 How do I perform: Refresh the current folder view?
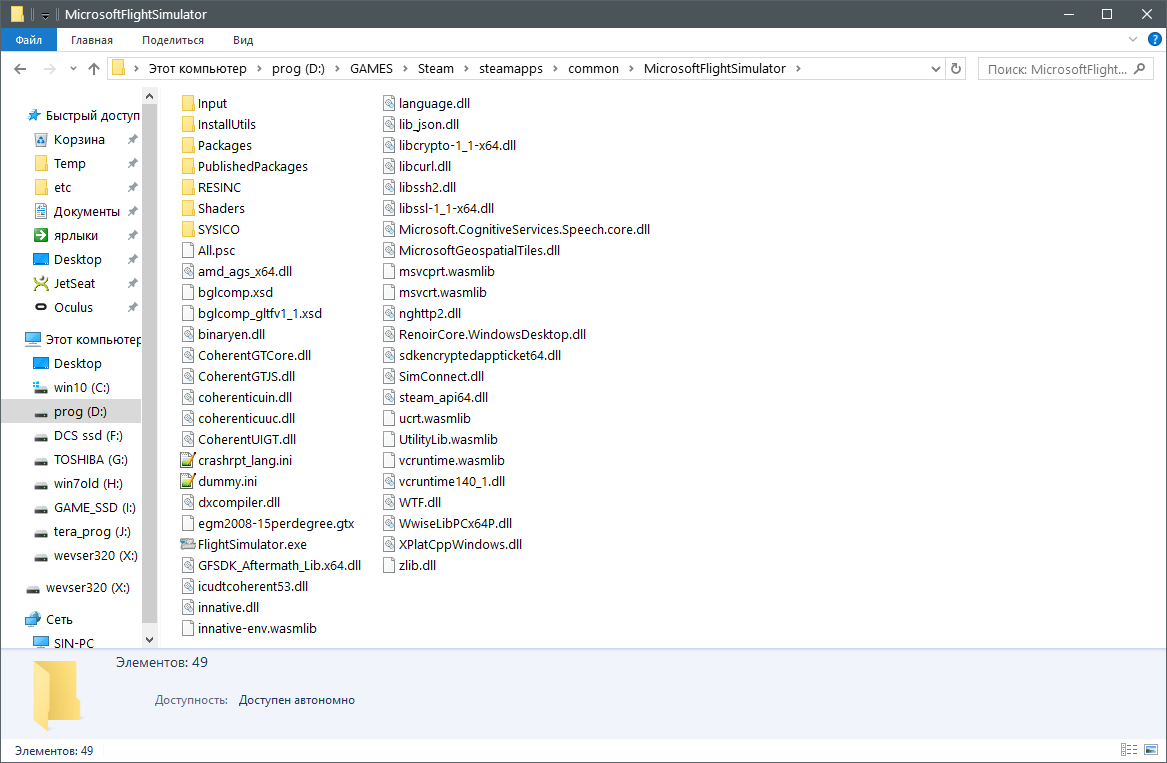pos(956,68)
